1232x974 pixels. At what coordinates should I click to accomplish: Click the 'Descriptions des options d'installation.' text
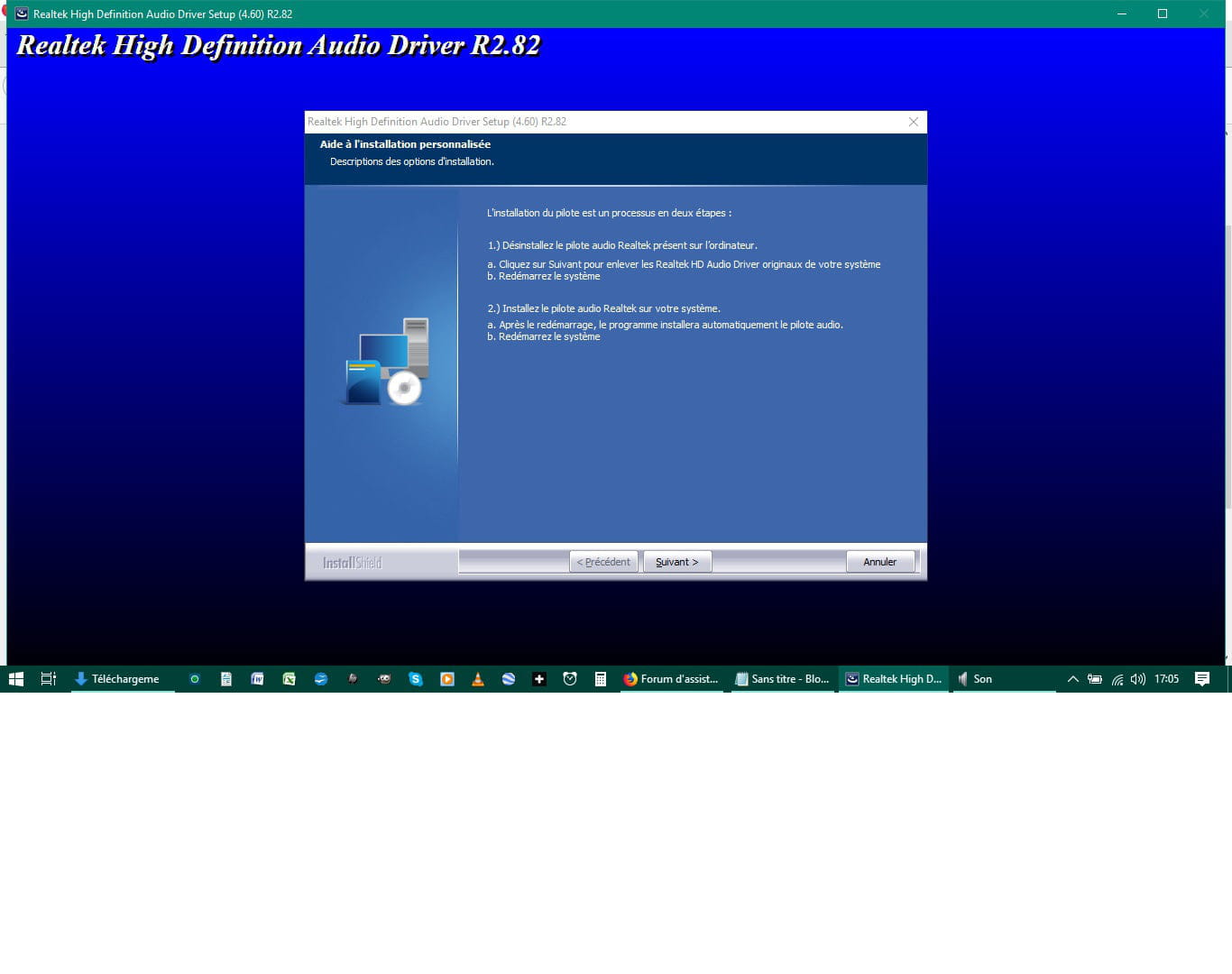(412, 161)
